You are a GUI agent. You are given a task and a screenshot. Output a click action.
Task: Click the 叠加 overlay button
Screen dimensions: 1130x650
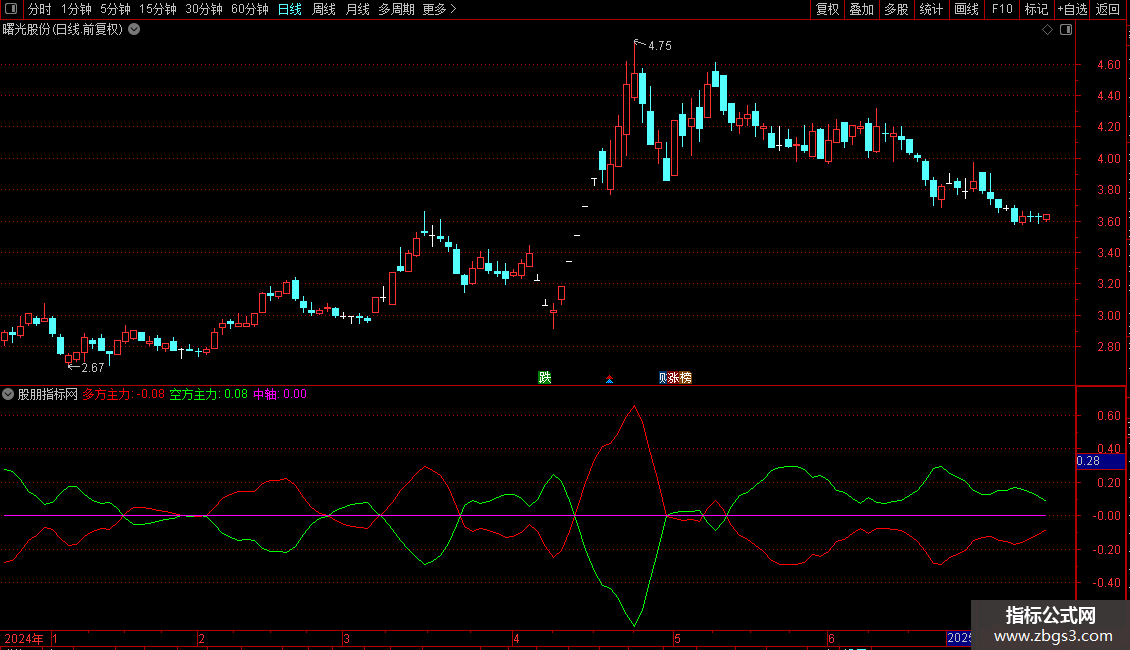coord(861,9)
